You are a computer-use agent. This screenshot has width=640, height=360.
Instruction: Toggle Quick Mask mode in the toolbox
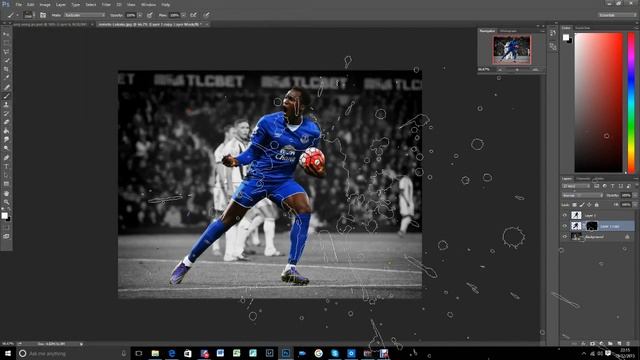tap(6, 228)
